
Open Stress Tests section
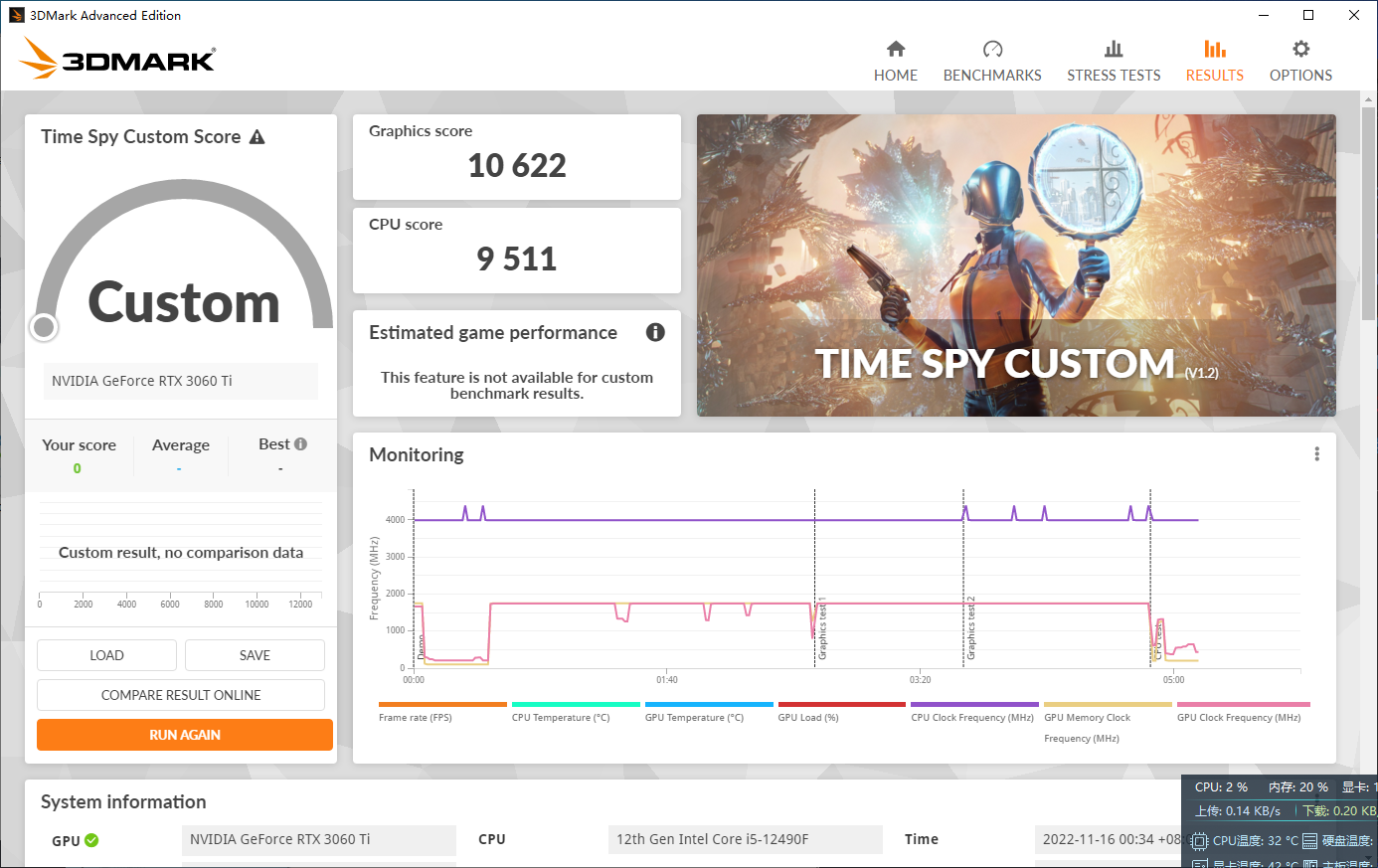(x=1114, y=62)
